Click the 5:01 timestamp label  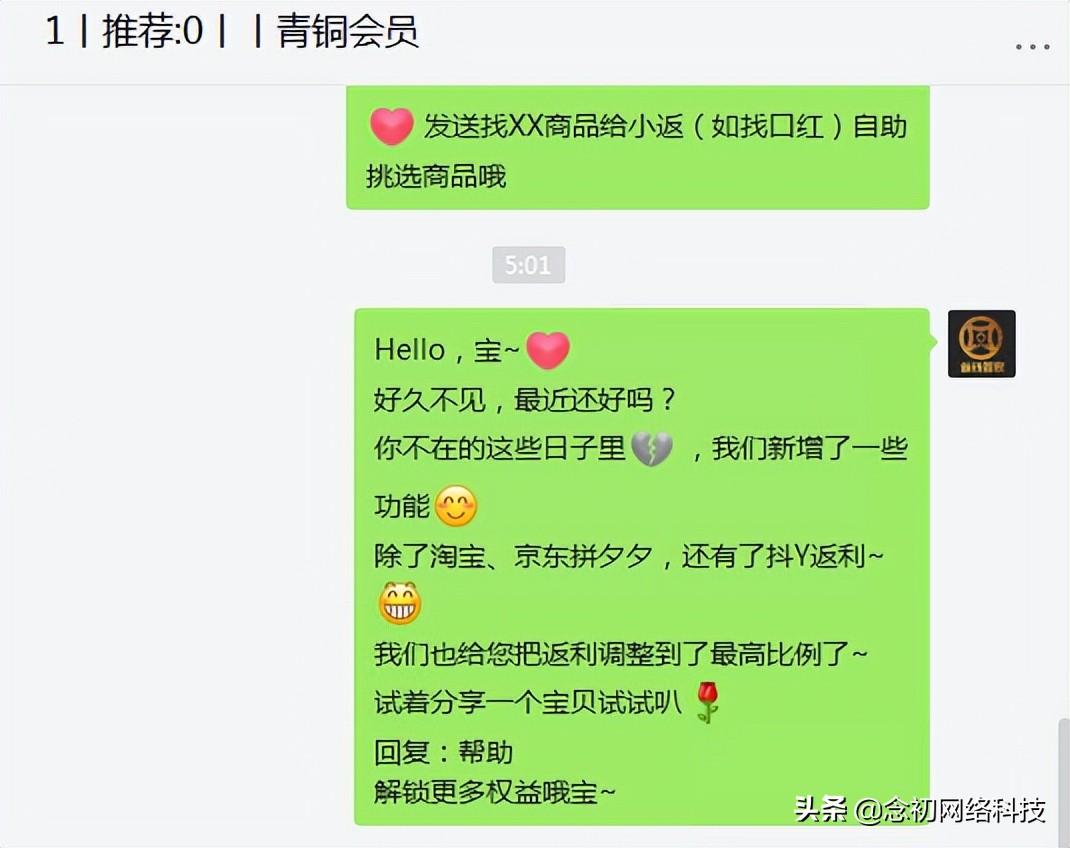[528, 265]
